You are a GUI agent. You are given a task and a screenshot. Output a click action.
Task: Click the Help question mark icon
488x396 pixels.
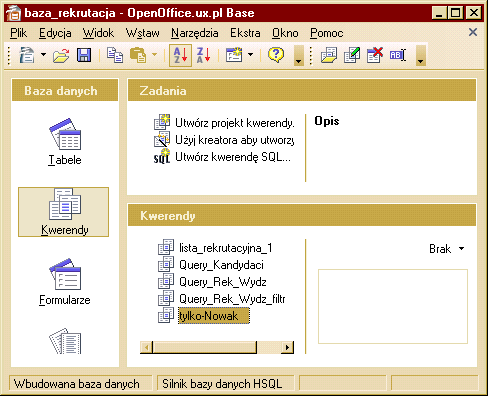pos(276,55)
